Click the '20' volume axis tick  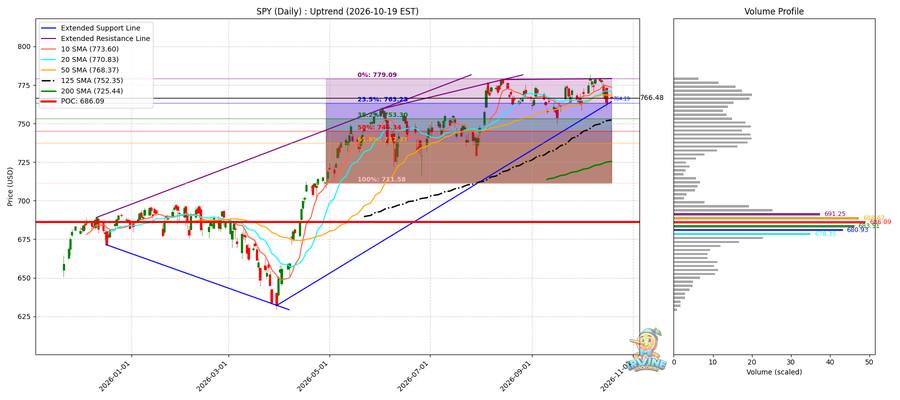click(x=752, y=362)
